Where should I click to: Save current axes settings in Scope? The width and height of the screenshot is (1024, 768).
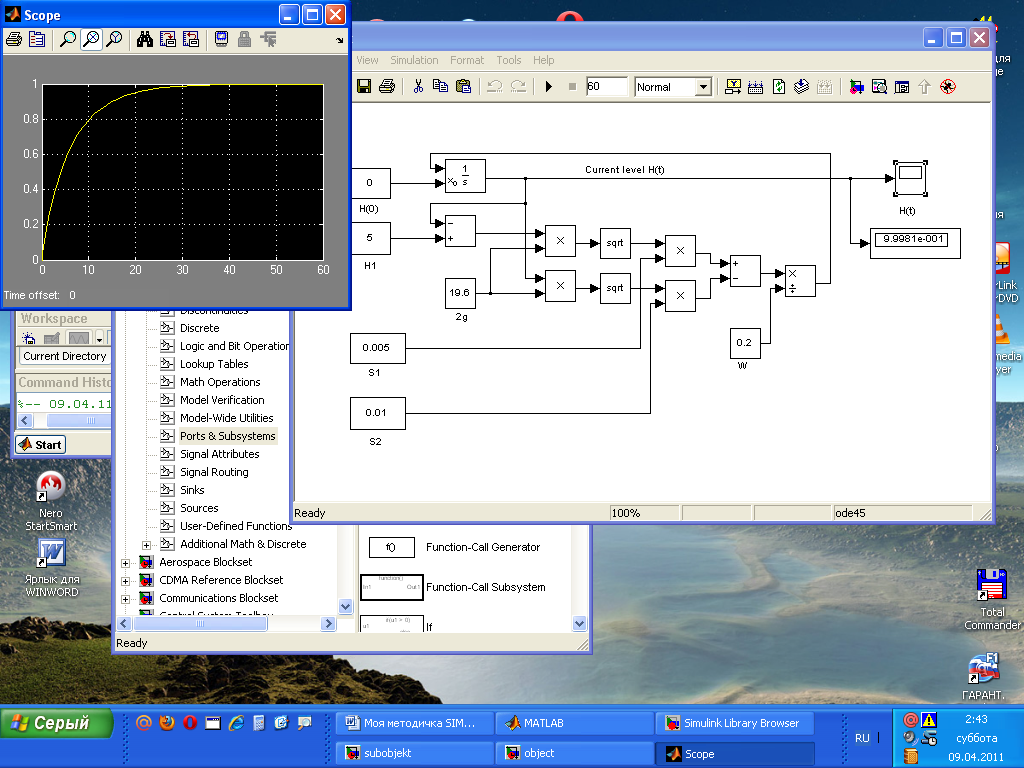(x=168, y=40)
